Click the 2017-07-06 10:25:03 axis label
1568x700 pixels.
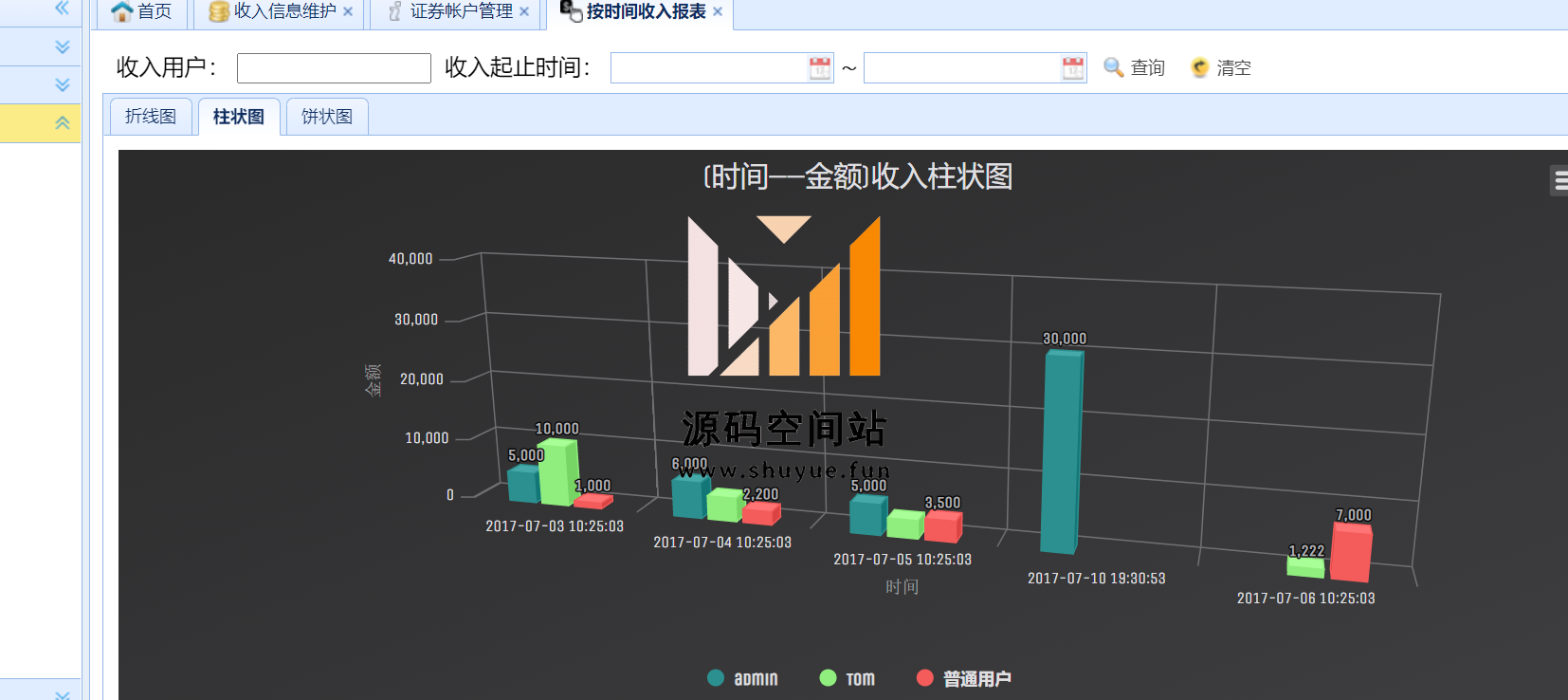tap(1306, 599)
